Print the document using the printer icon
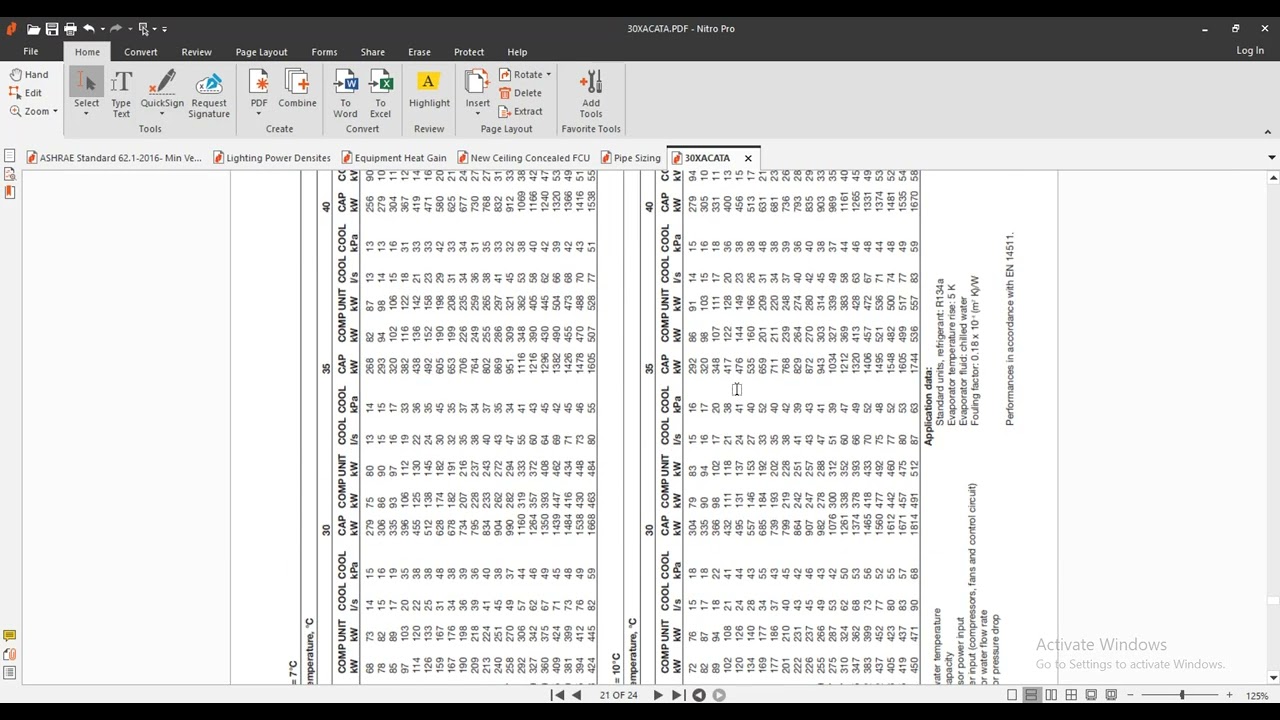1280x720 pixels. pos(70,29)
